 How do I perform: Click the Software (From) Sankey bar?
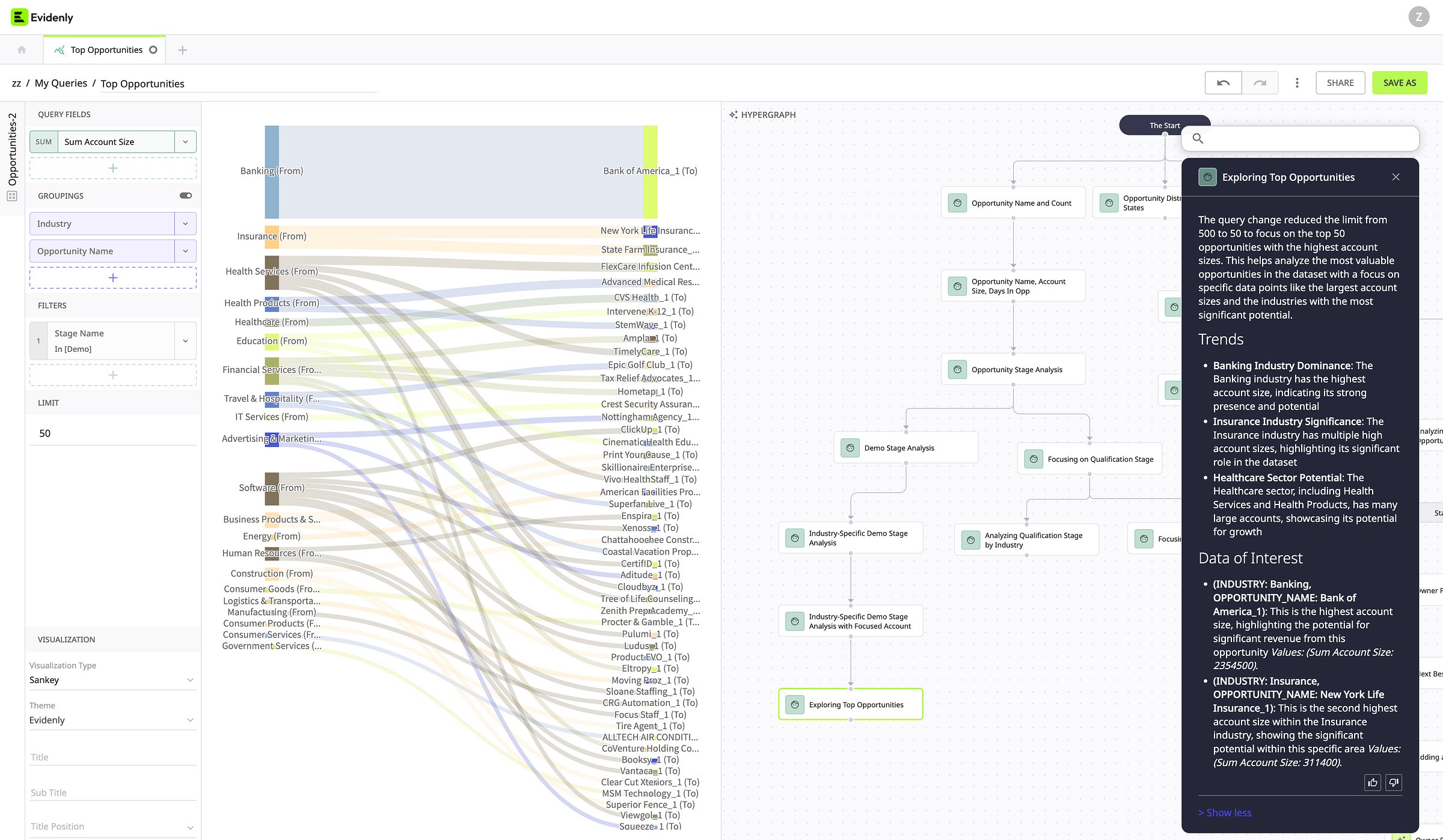point(272,489)
